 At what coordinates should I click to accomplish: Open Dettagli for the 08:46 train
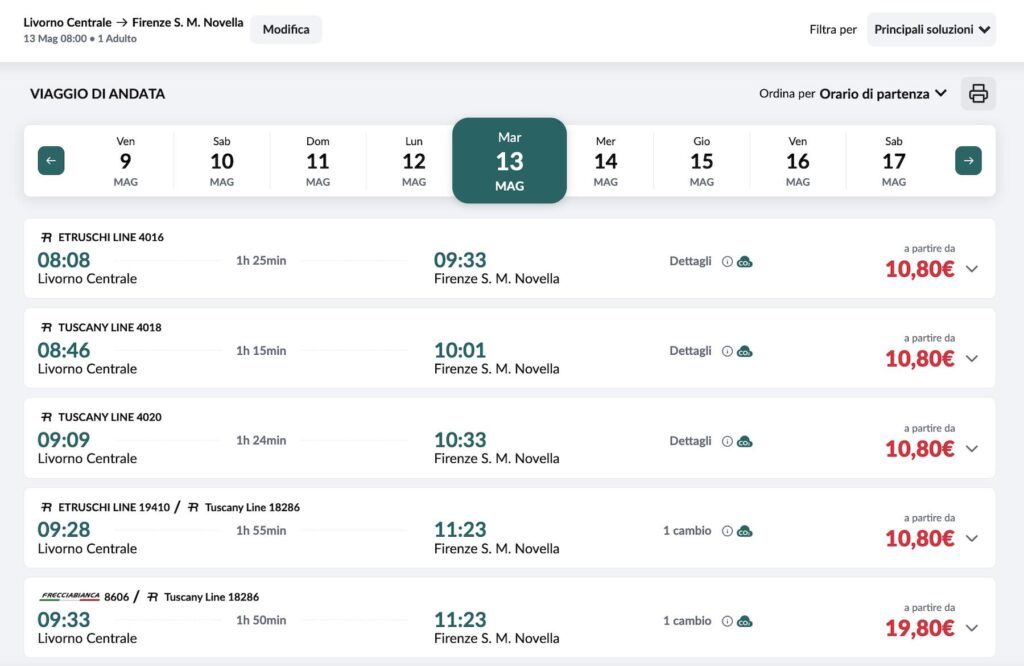[690, 351]
